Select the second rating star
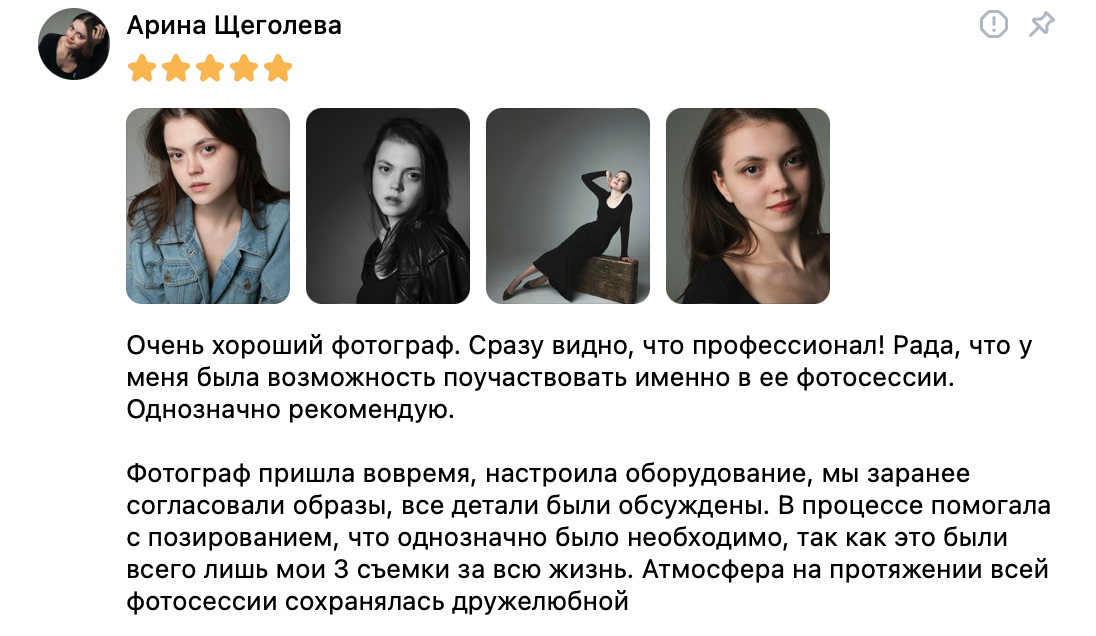 click(176, 68)
